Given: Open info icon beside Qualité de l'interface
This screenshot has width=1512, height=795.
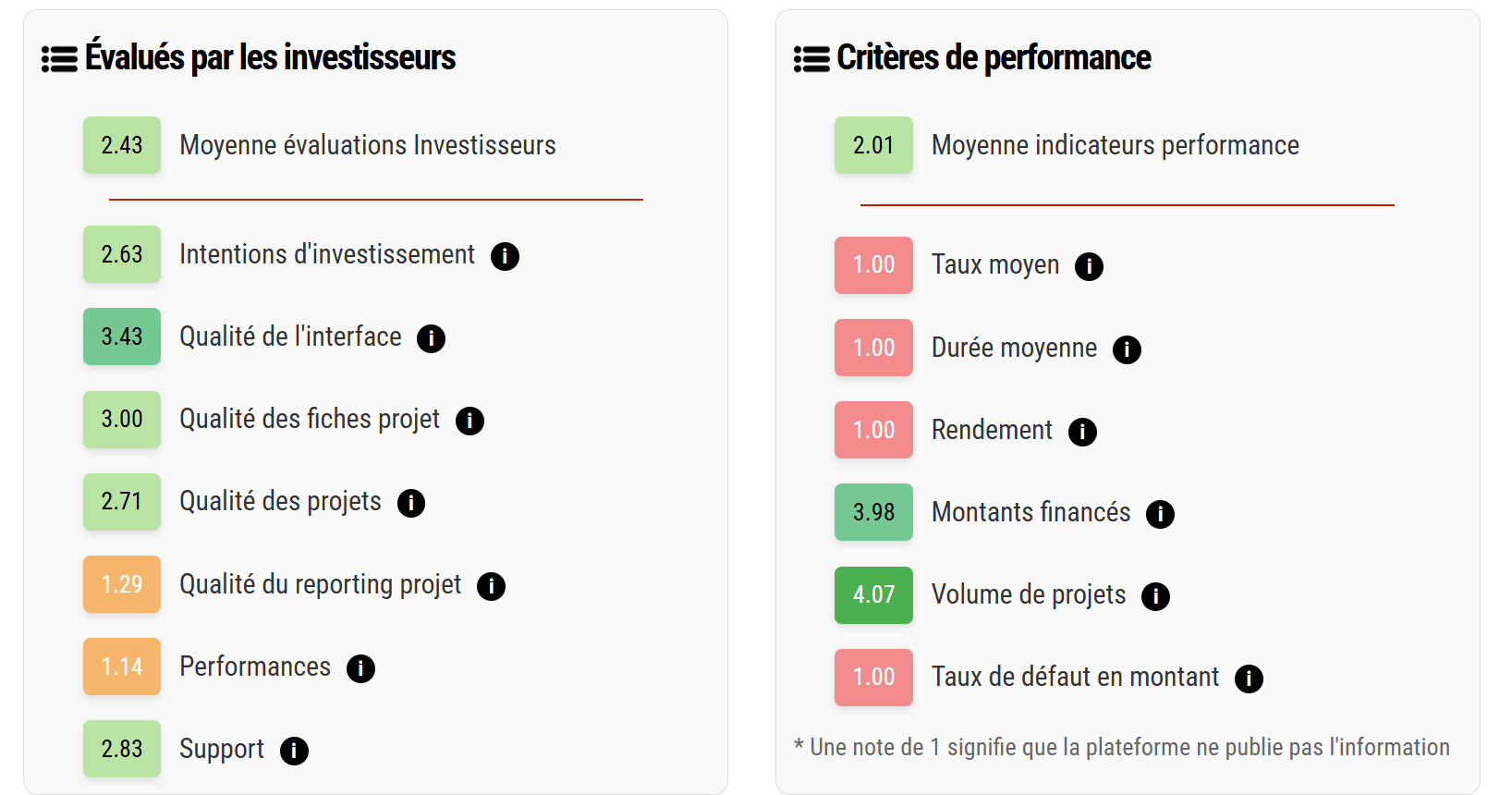Looking at the screenshot, I should coord(431,338).
